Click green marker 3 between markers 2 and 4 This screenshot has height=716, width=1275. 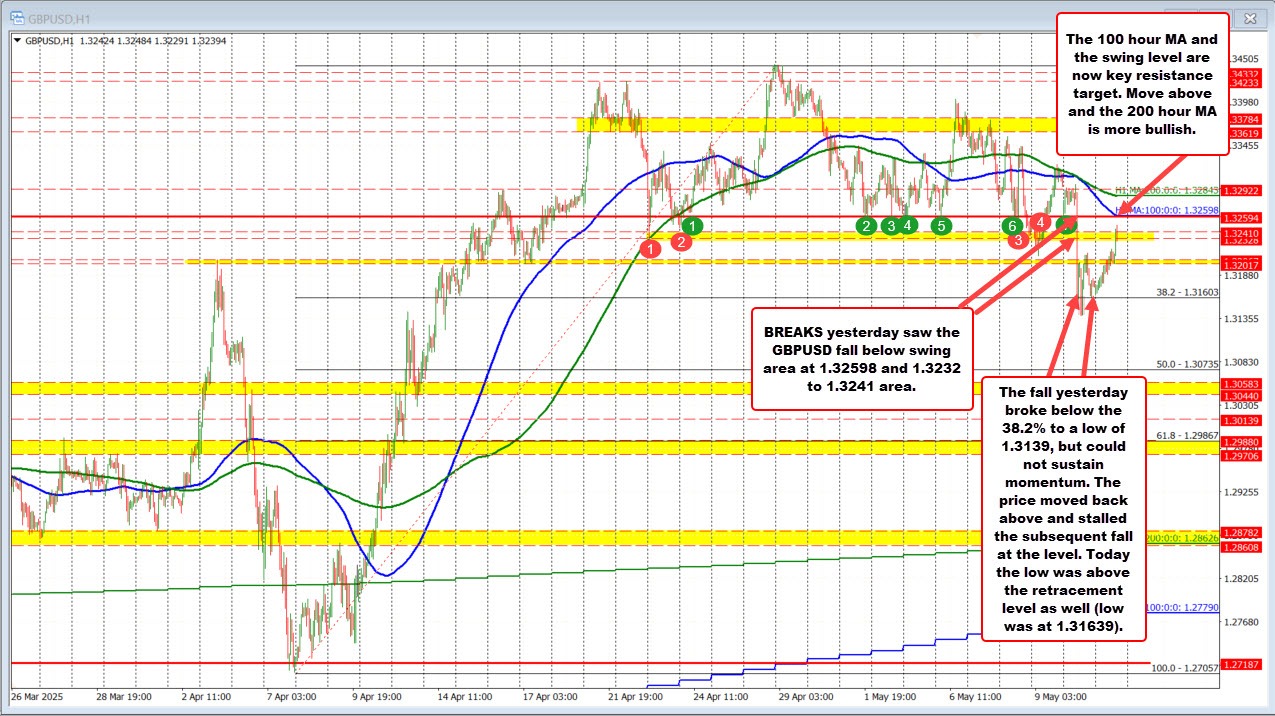point(891,226)
